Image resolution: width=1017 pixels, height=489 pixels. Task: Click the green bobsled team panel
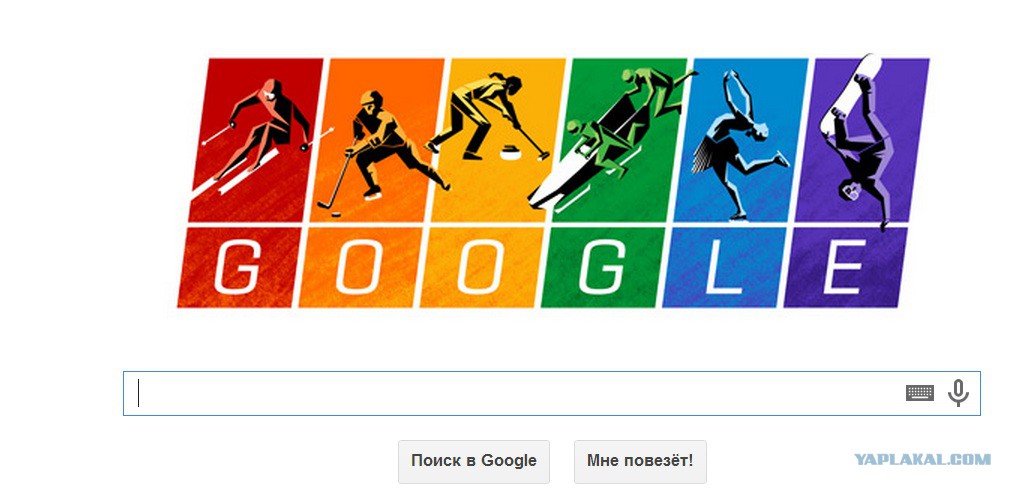[619, 139]
